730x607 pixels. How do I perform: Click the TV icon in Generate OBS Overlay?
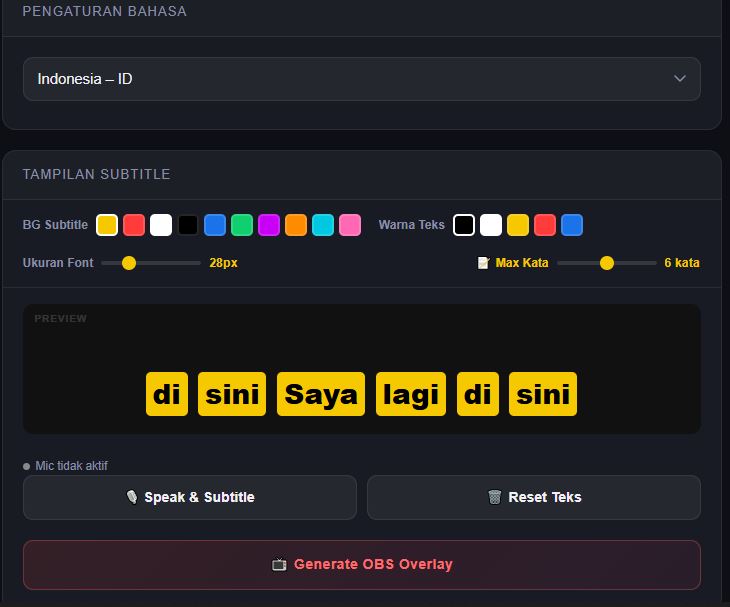coord(279,565)
